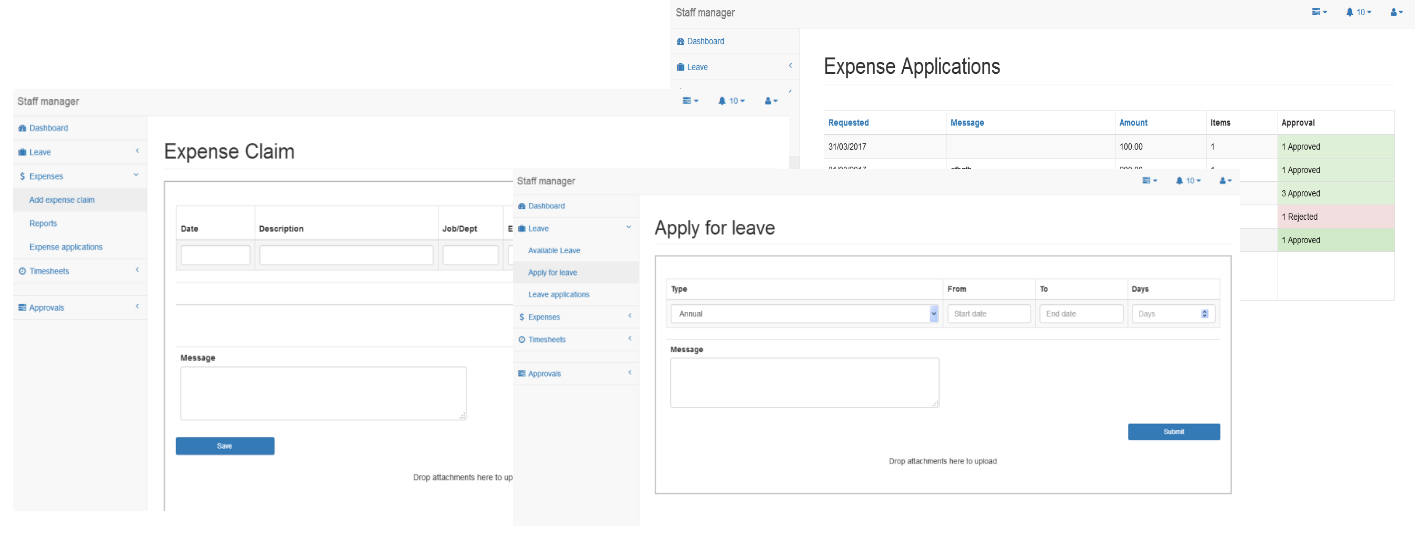
Task: Expand Approvals chevron in Expense Claim window
Action: [x=137, y=306]
